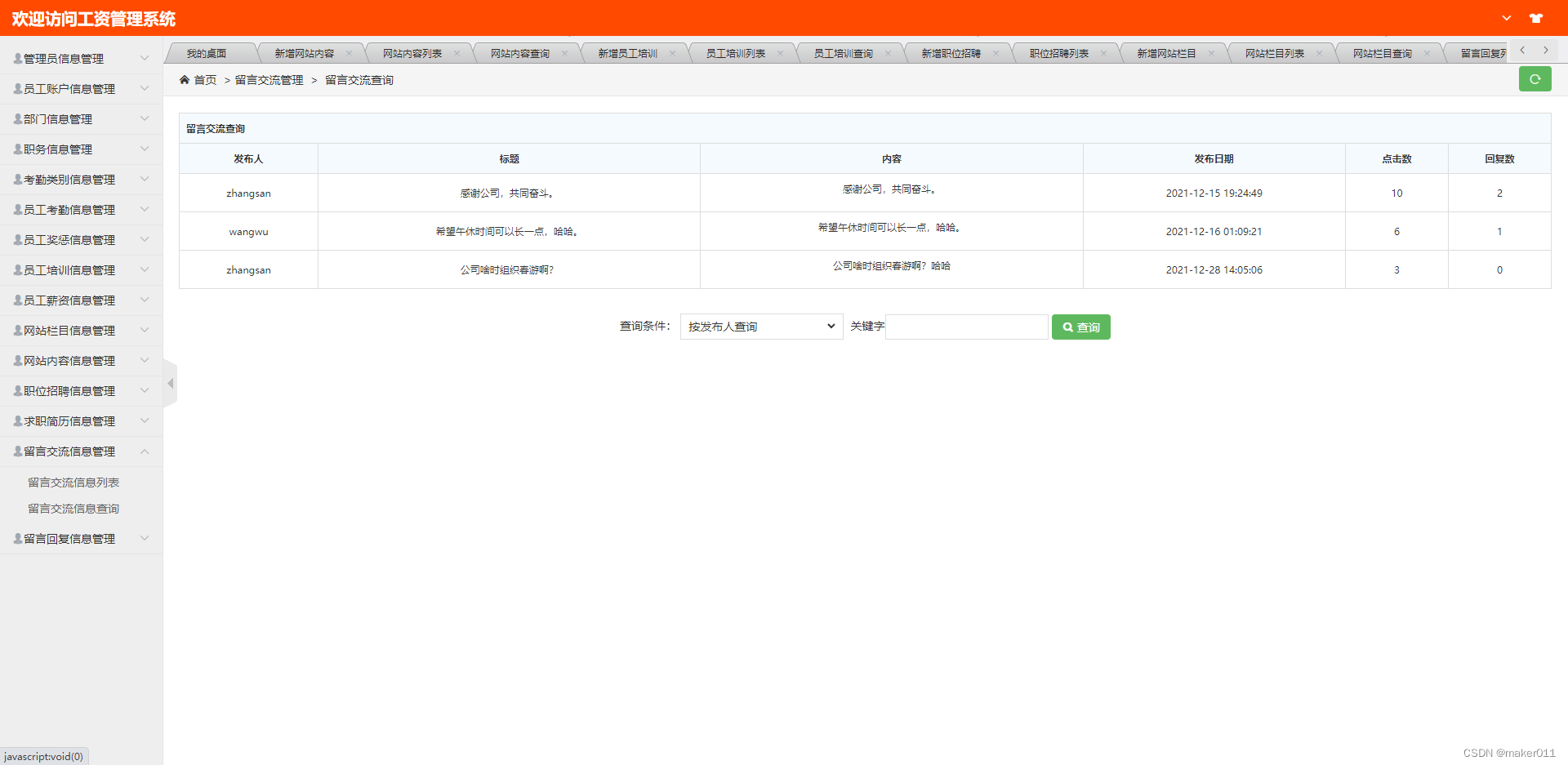Click user icon beside 管理员信息管理
The image size is (1568, 765).
pos(18,59)
